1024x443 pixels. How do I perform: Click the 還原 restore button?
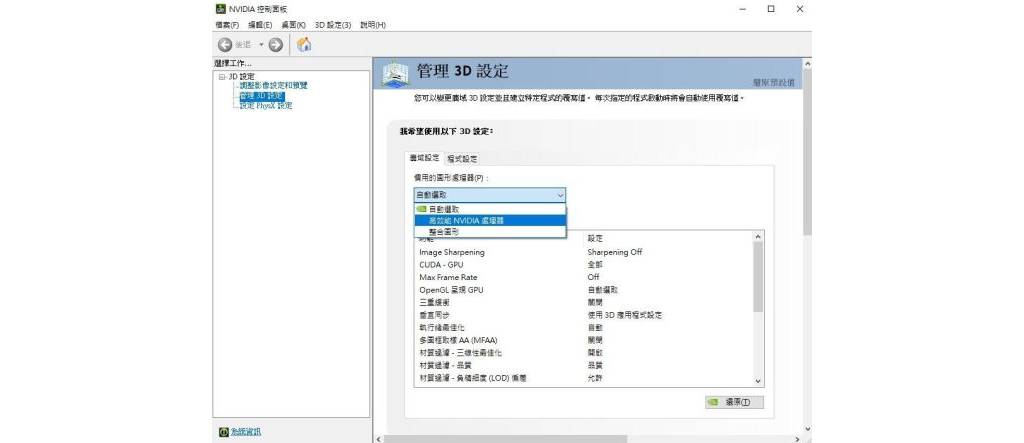point(734,402)
